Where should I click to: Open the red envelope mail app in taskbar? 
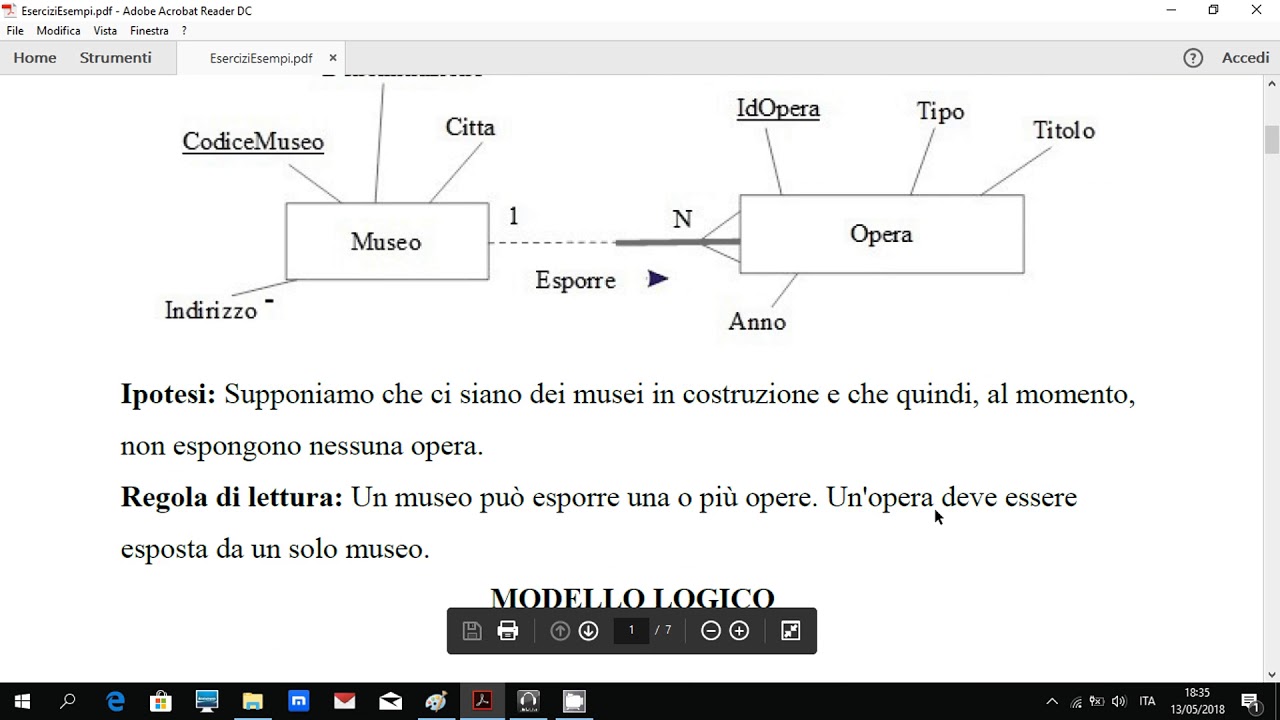[x=344, y=701]
